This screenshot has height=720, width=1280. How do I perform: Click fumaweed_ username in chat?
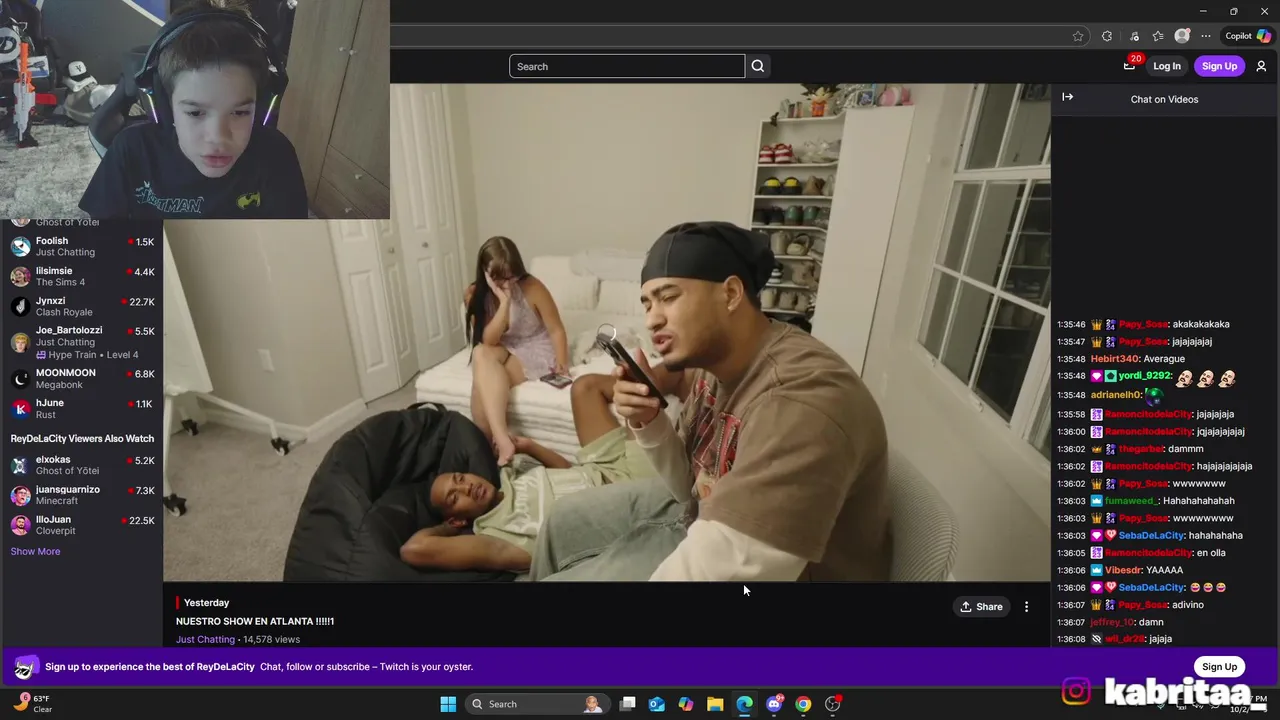pos(1132,501)
